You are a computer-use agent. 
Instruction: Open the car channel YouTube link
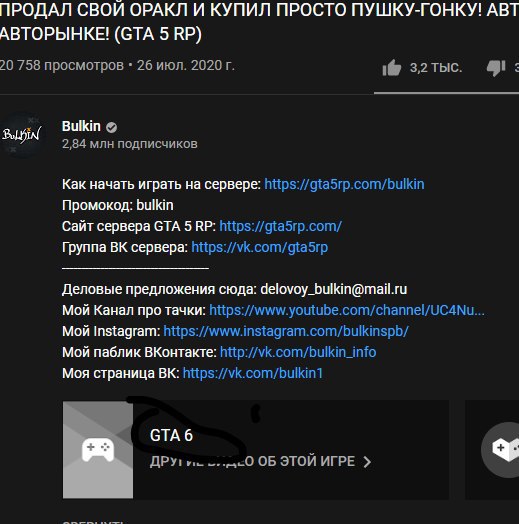[347, 310]
